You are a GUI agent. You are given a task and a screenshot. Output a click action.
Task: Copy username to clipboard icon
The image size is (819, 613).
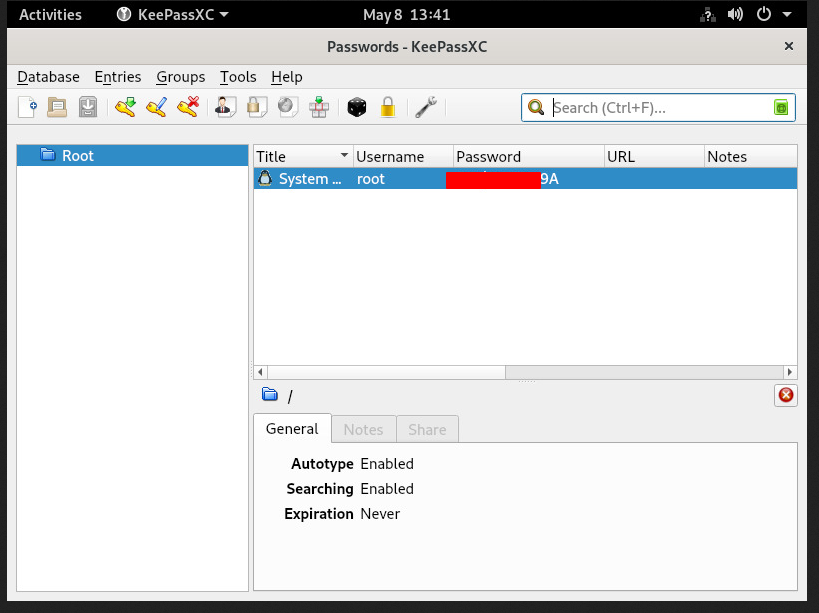[226, 108]
